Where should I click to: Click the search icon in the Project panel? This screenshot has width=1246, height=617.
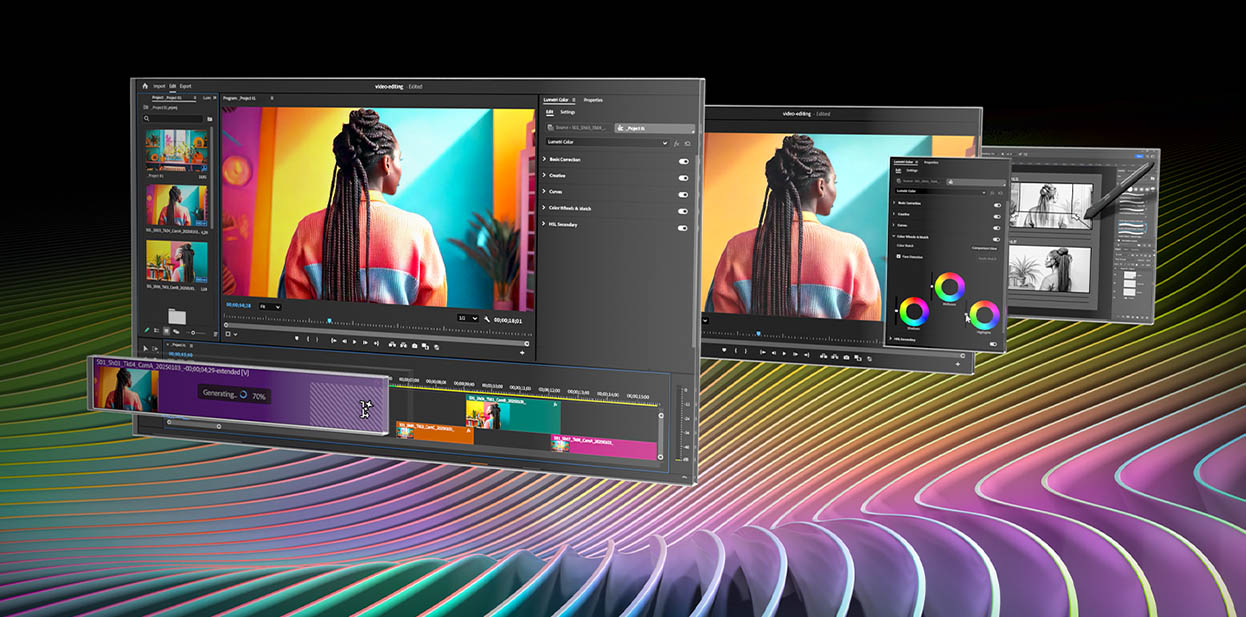145,118
